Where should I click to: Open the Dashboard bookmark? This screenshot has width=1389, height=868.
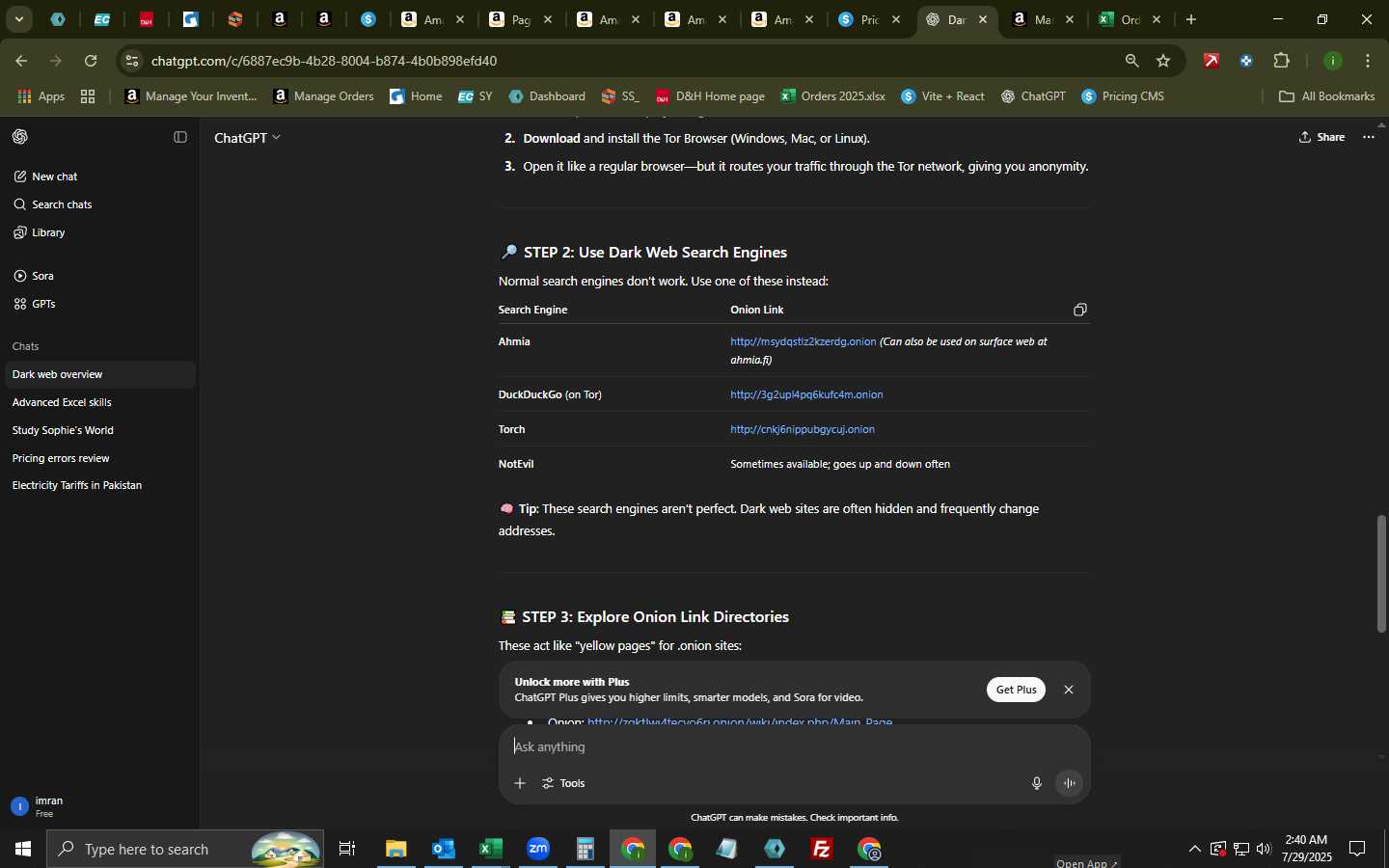[547, 96]
